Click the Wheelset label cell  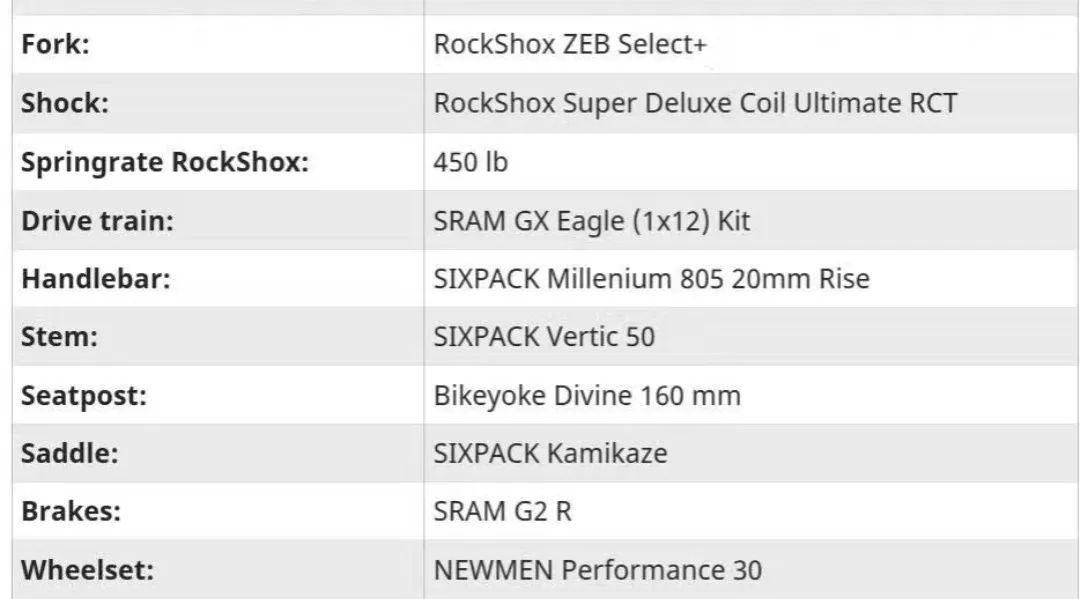coord(86,570)
